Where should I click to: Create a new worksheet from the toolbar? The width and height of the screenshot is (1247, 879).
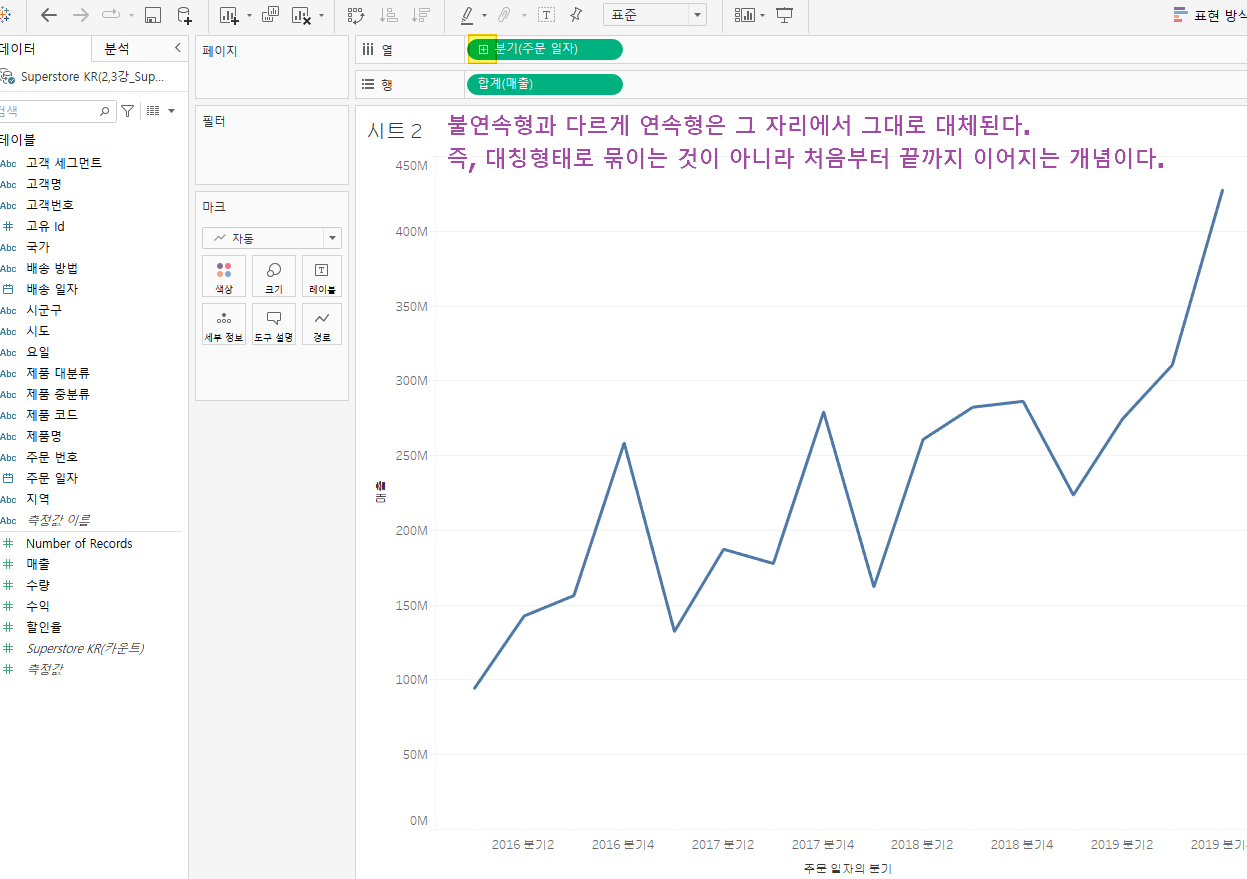pyautogui.click(x=229, y=15)
